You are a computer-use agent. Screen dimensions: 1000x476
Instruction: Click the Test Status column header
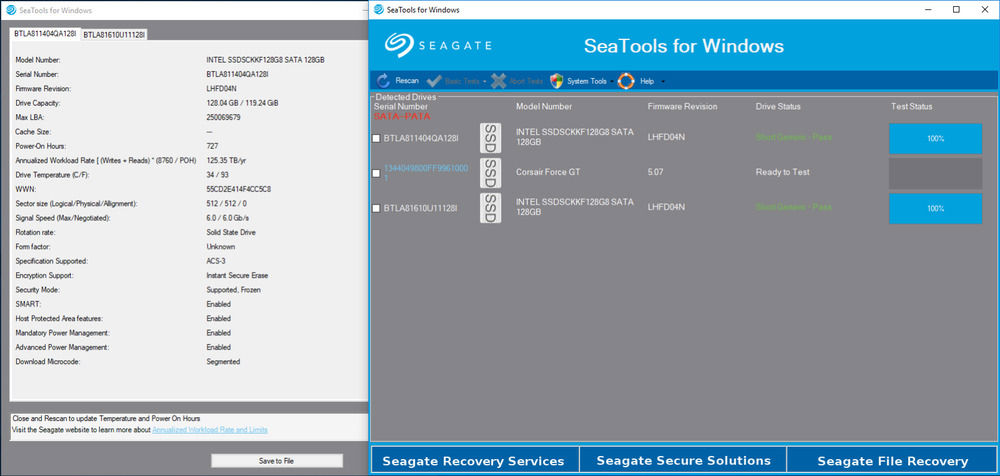pyautogui.click(x=911, y=107)
